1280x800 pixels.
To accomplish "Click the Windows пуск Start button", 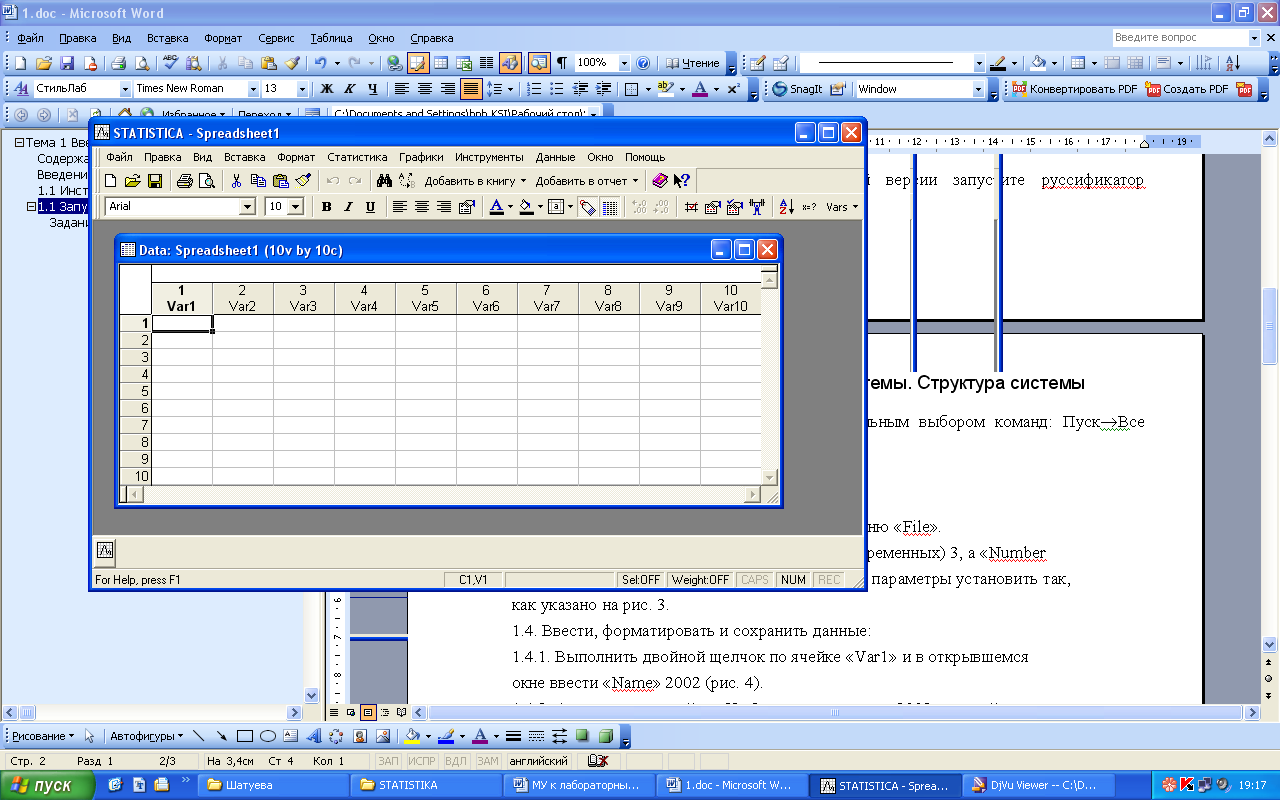I will [x=48, y=785].
